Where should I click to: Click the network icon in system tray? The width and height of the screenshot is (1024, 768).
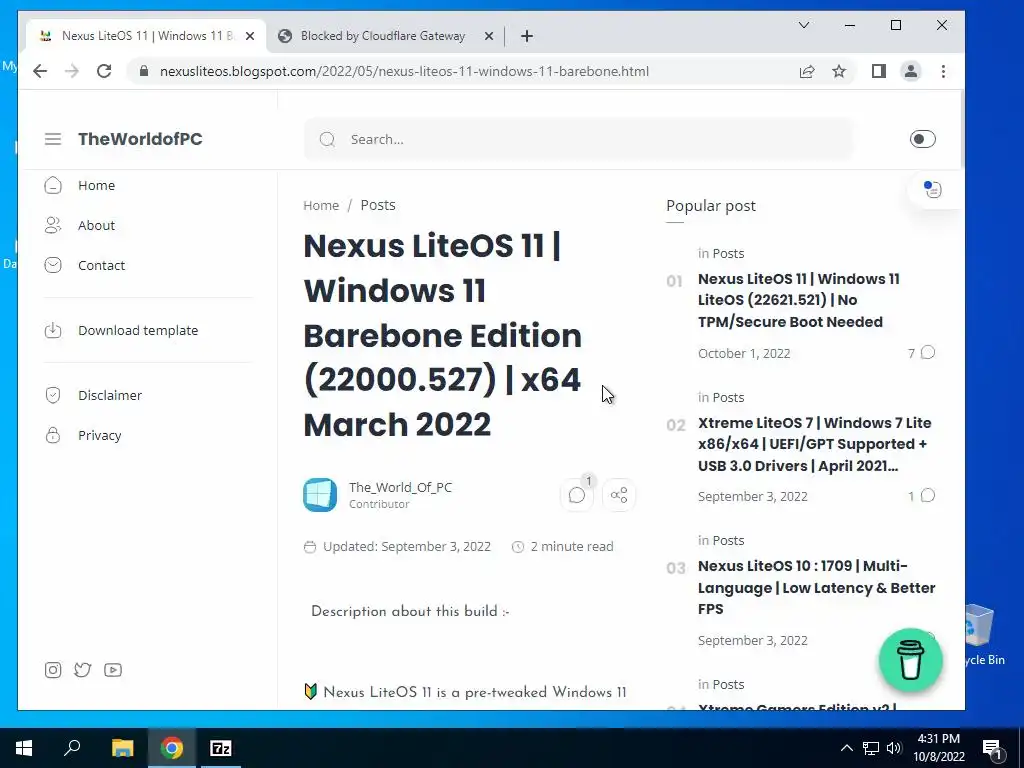[x=871, y=748]
